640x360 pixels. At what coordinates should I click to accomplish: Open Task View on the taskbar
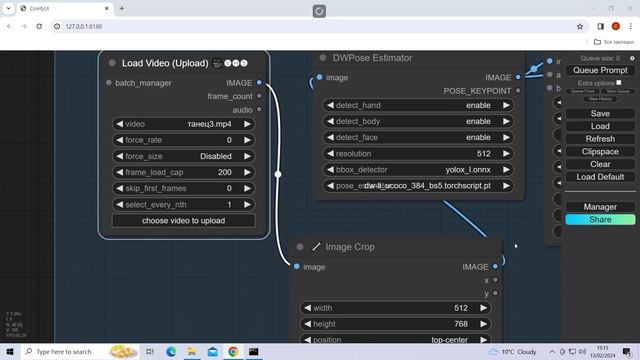coord(150,351)
